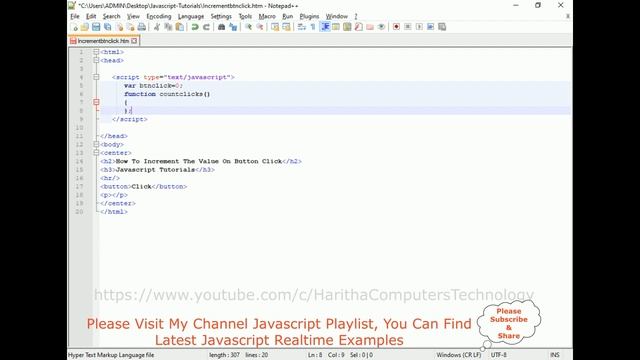Image resolution: width=640 pixels, height=360 pixels.
Task: Run macro multiple times icon
Action: click(x=430, y=27)
